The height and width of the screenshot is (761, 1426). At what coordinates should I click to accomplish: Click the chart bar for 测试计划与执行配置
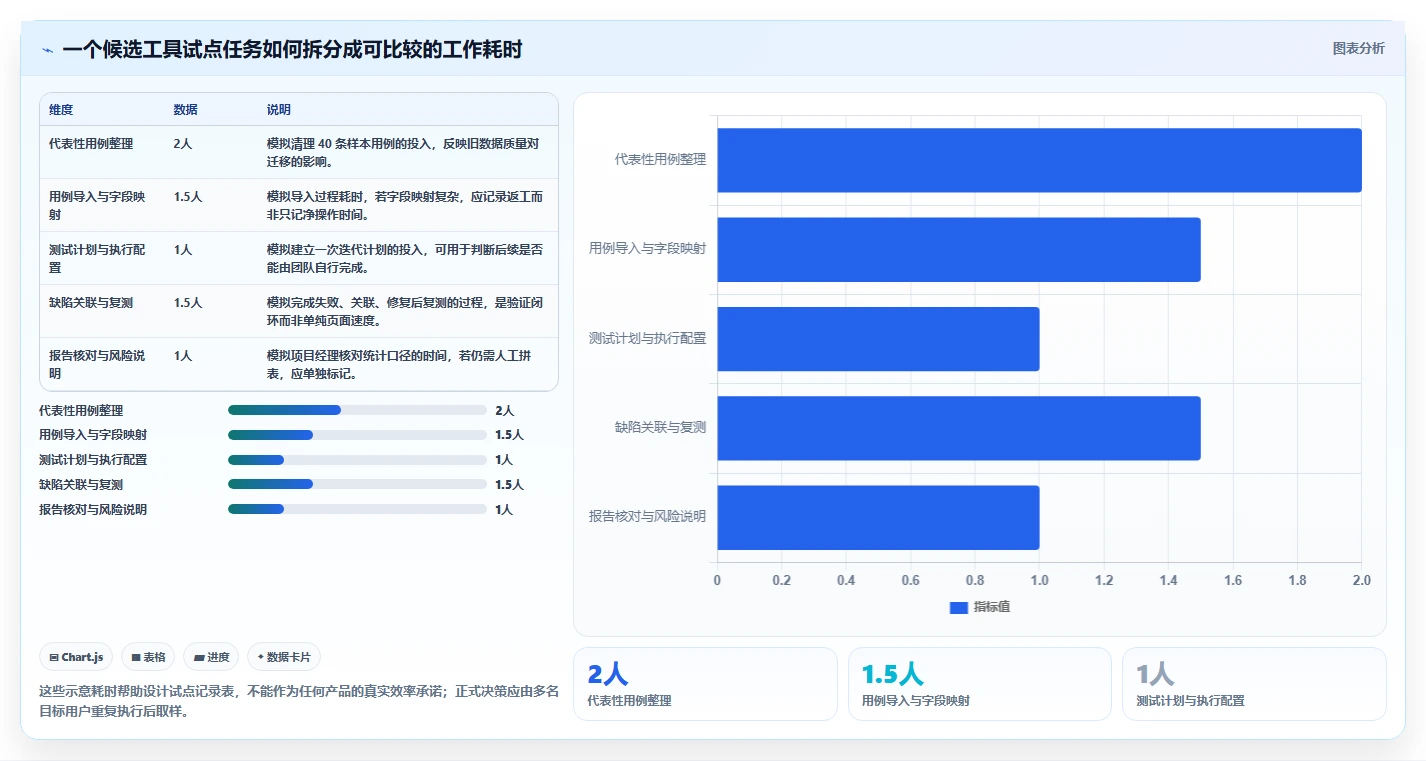[x=878, y=339]
